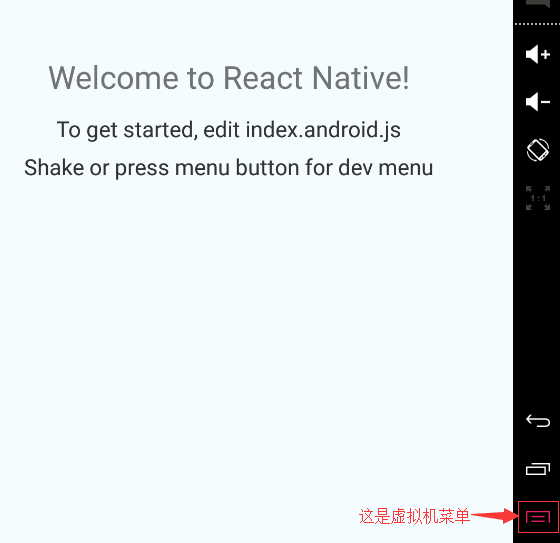Click the red arrow pointing at menu
Screen dimensions: 560x543
coord(495,516)
